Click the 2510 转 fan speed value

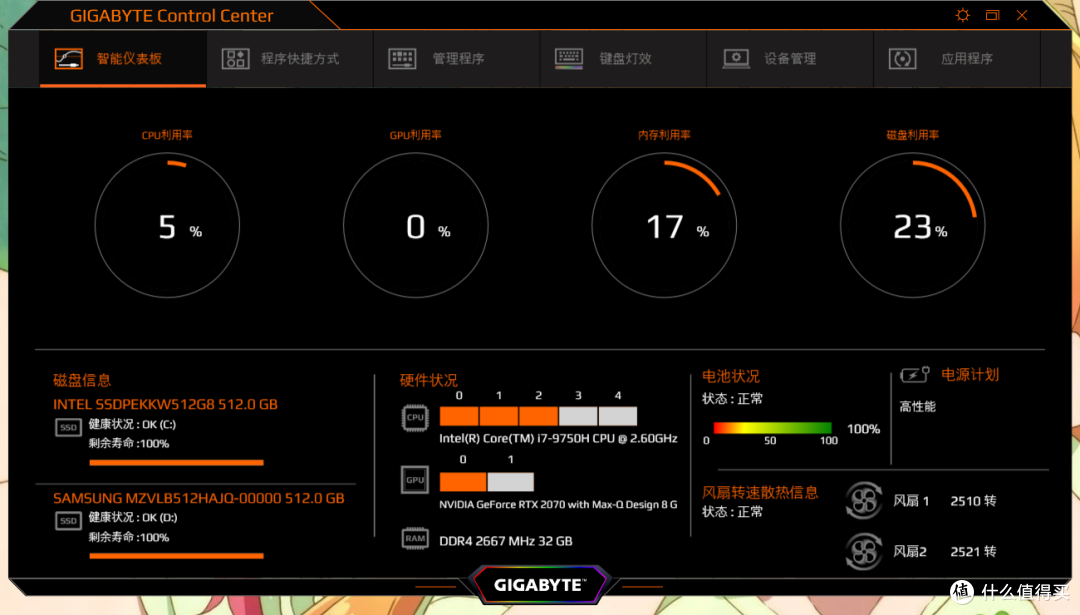[x=973, y=501]
